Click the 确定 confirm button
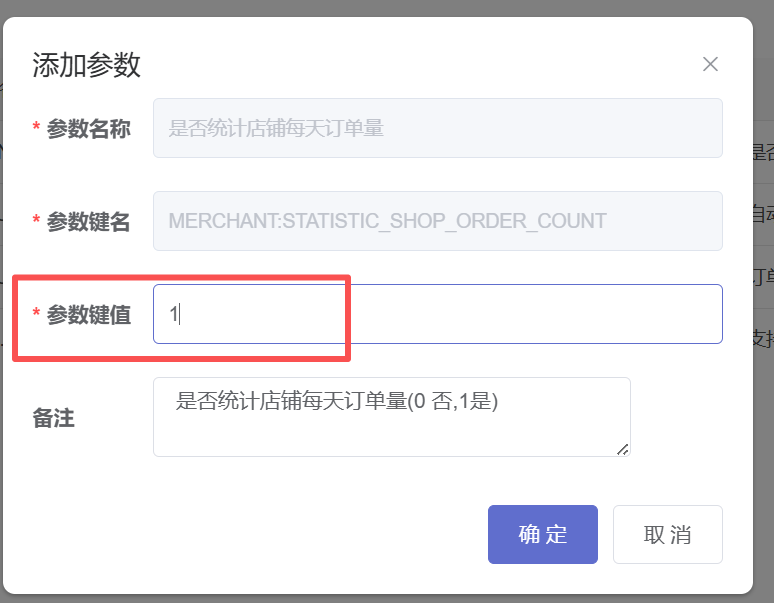 pos(542,534)
